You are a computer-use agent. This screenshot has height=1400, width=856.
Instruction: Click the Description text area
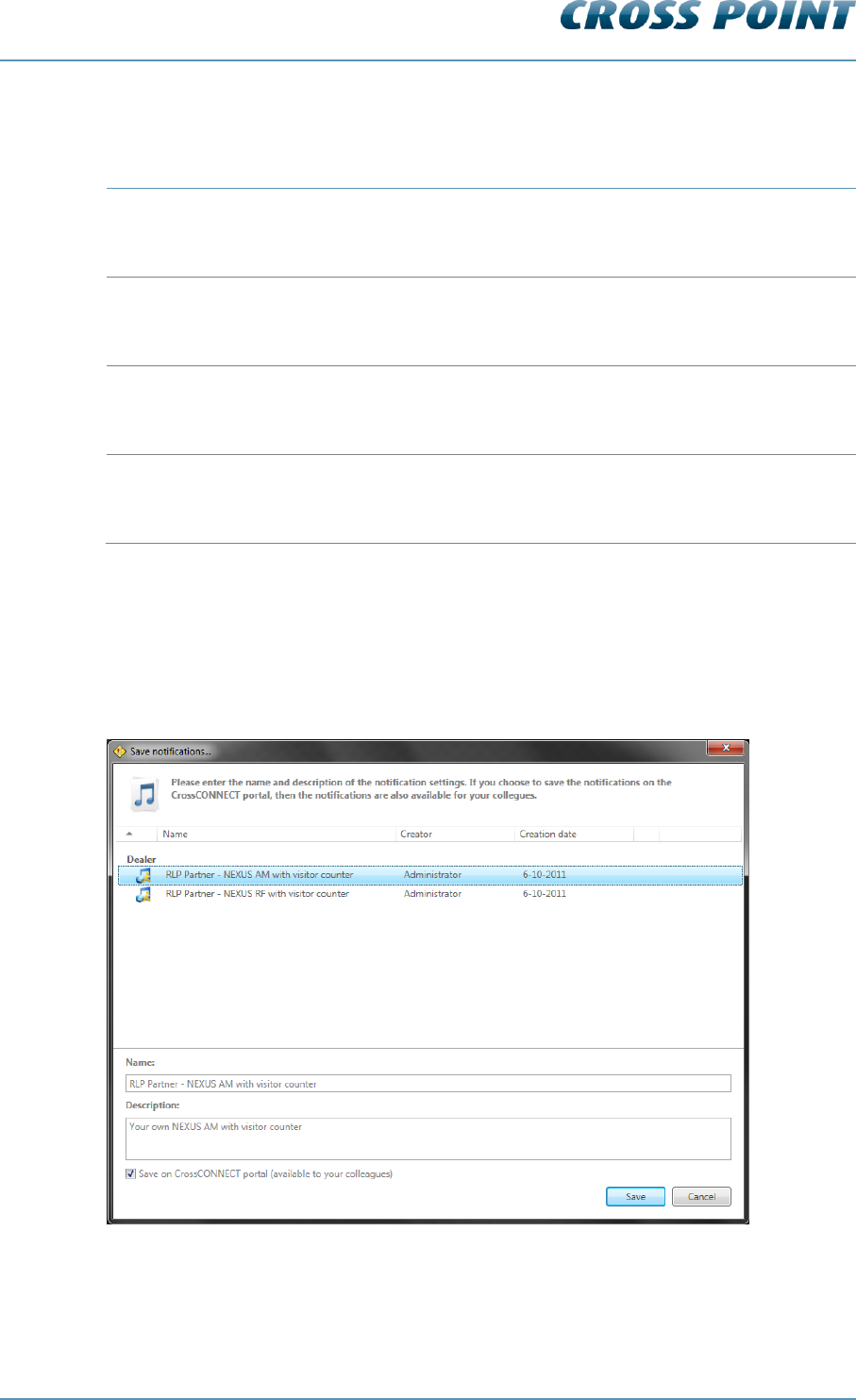[428, 1139]
